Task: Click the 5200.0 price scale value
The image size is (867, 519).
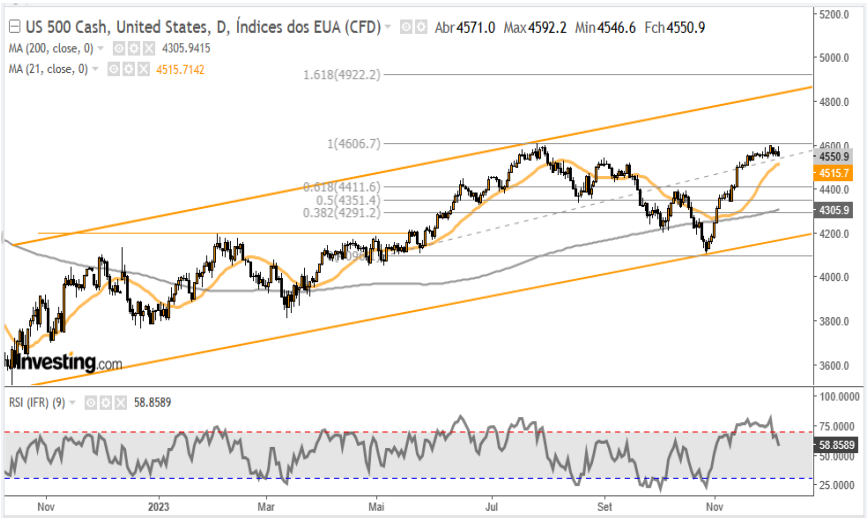Action: pyautogui.click(x=834, y=14)
